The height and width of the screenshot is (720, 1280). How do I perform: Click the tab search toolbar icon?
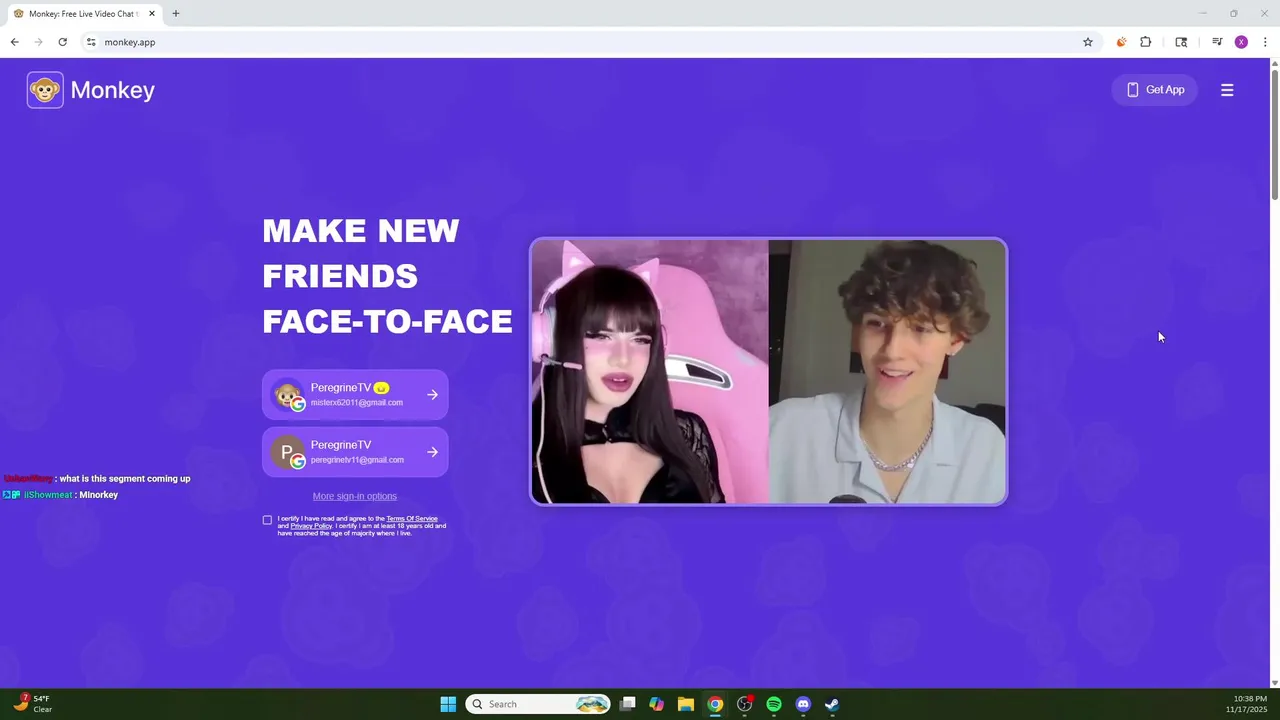tap(1181, 42)
